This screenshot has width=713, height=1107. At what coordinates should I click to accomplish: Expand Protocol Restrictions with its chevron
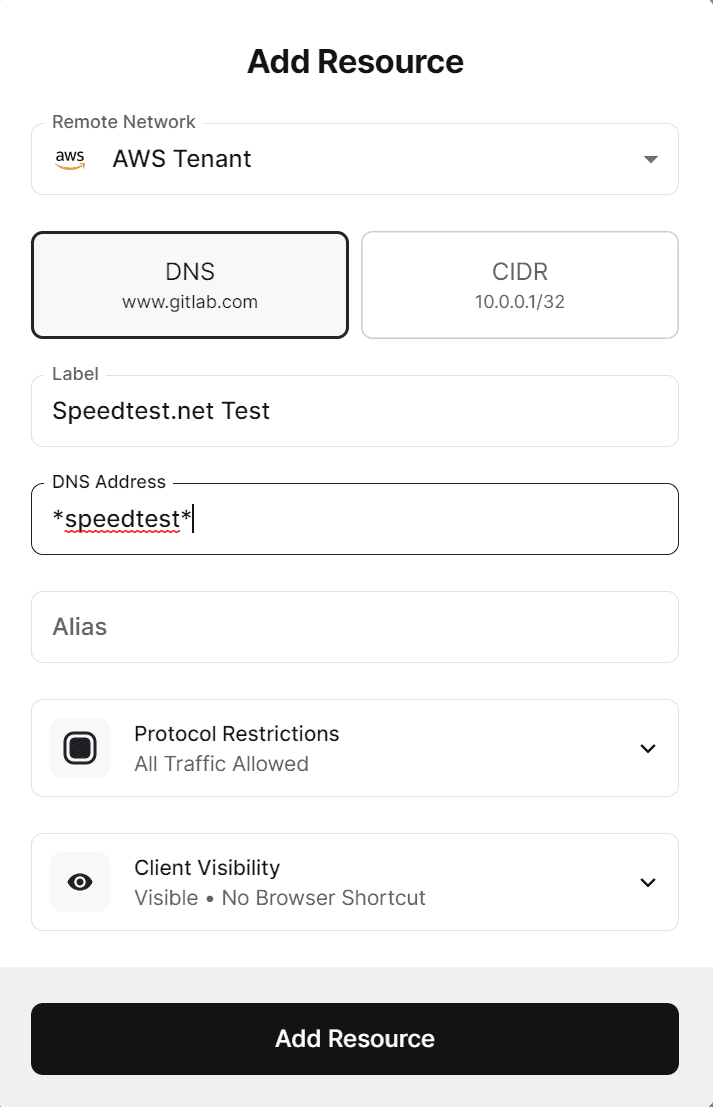coord(648,748)
